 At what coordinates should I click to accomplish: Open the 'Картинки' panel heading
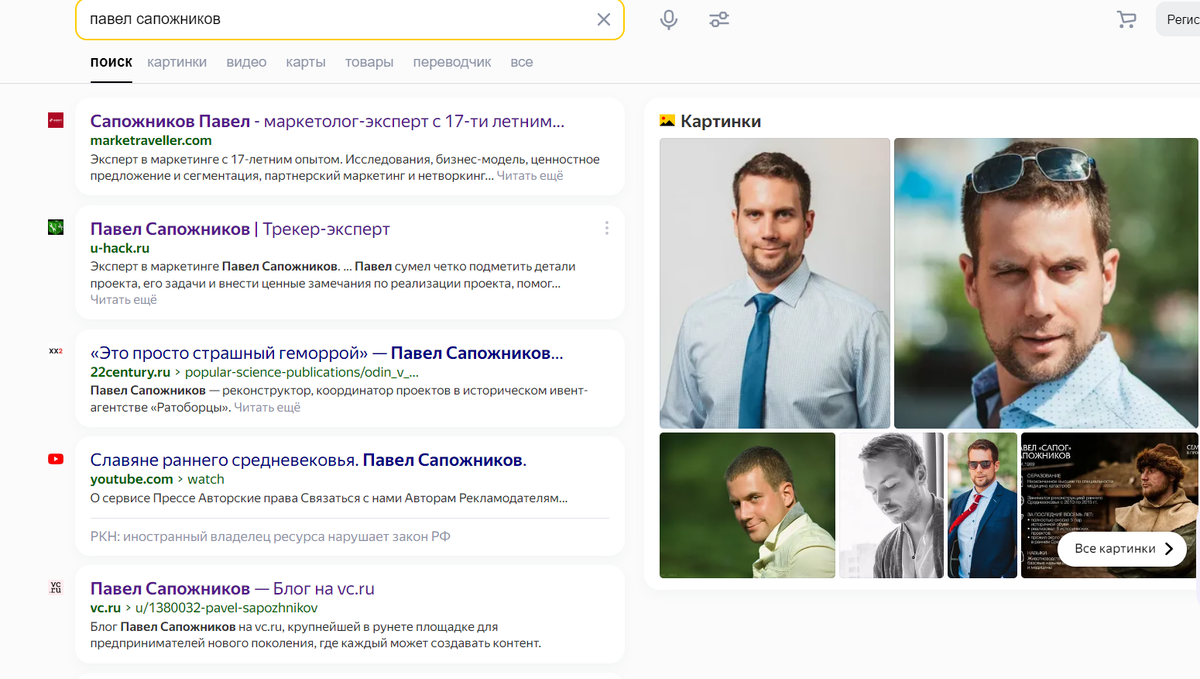click(x=721, y=121)
